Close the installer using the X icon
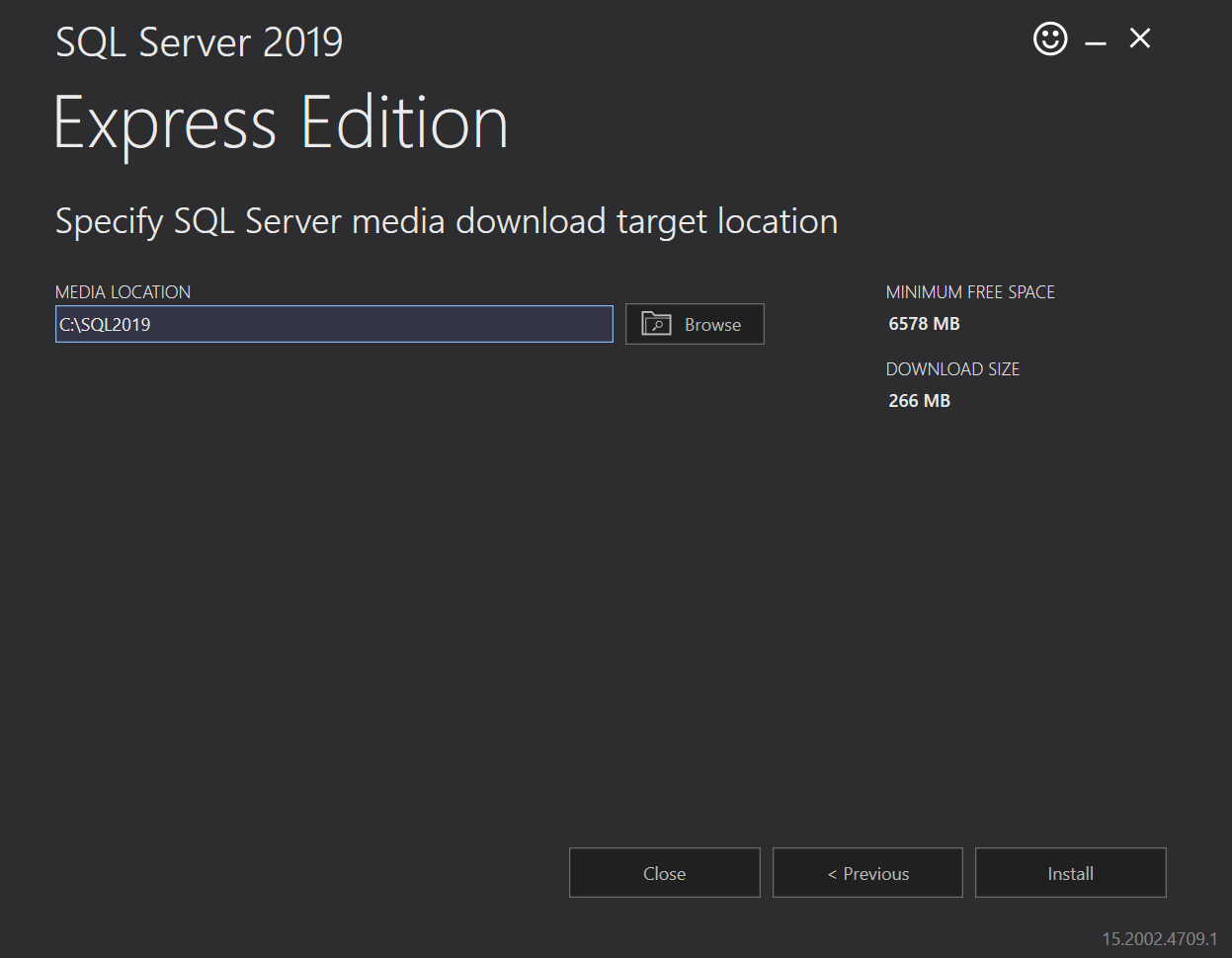This screenshot has height=958, width=1232. pyautogui.click(x=1140, y=39)
